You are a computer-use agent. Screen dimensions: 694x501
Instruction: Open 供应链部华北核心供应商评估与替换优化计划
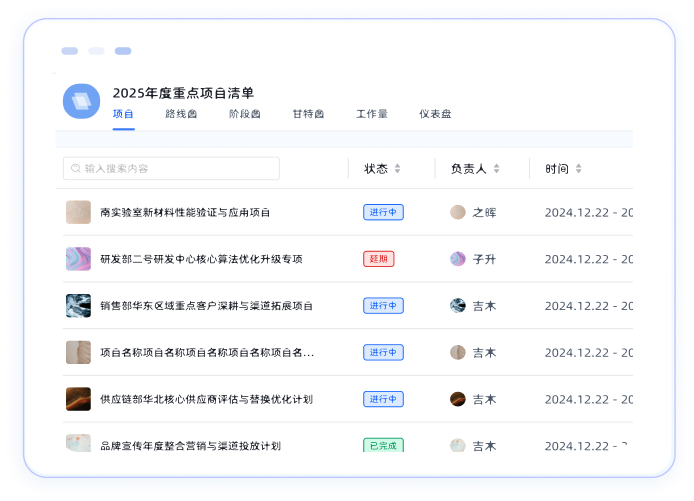[x=207, y=399]
